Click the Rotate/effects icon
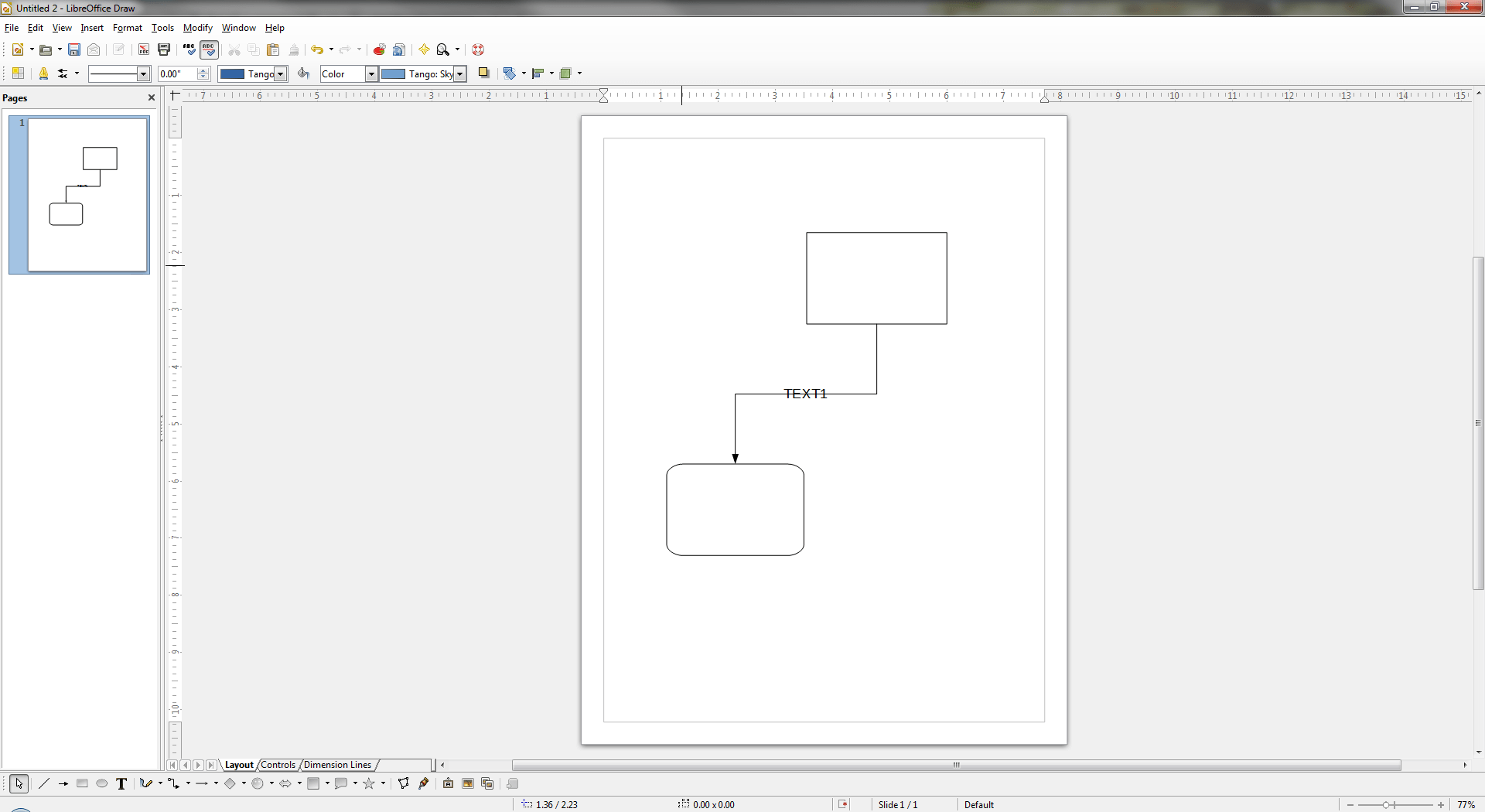The height and width of the screenshot is (812, 1485). coord(510,73)
